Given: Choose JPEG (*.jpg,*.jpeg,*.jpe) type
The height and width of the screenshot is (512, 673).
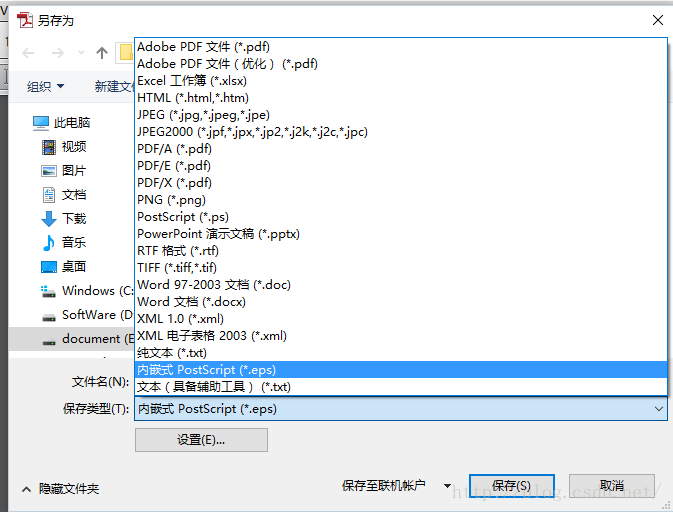Looking at the screenshot, I should coord(401,115).
